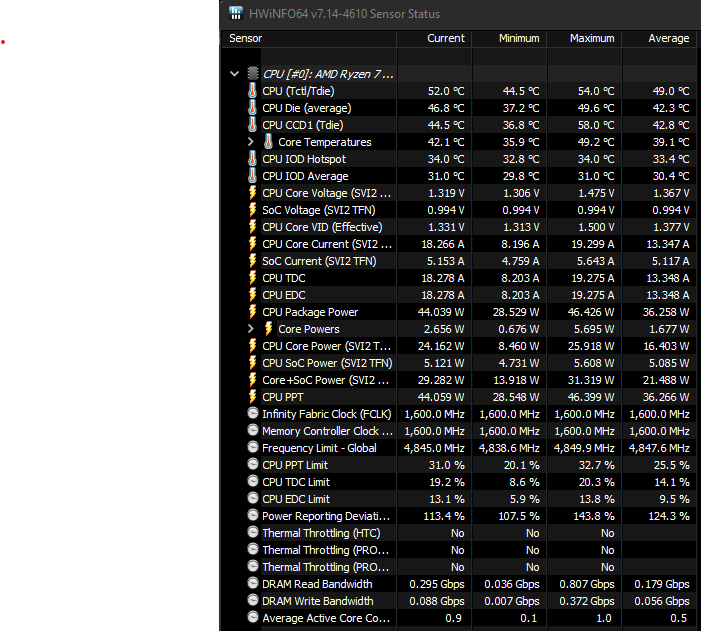Click thermometer icon for CPU (Tctl/Tdie)
This screenshot has height=631, width=701.
click(253, 90)
